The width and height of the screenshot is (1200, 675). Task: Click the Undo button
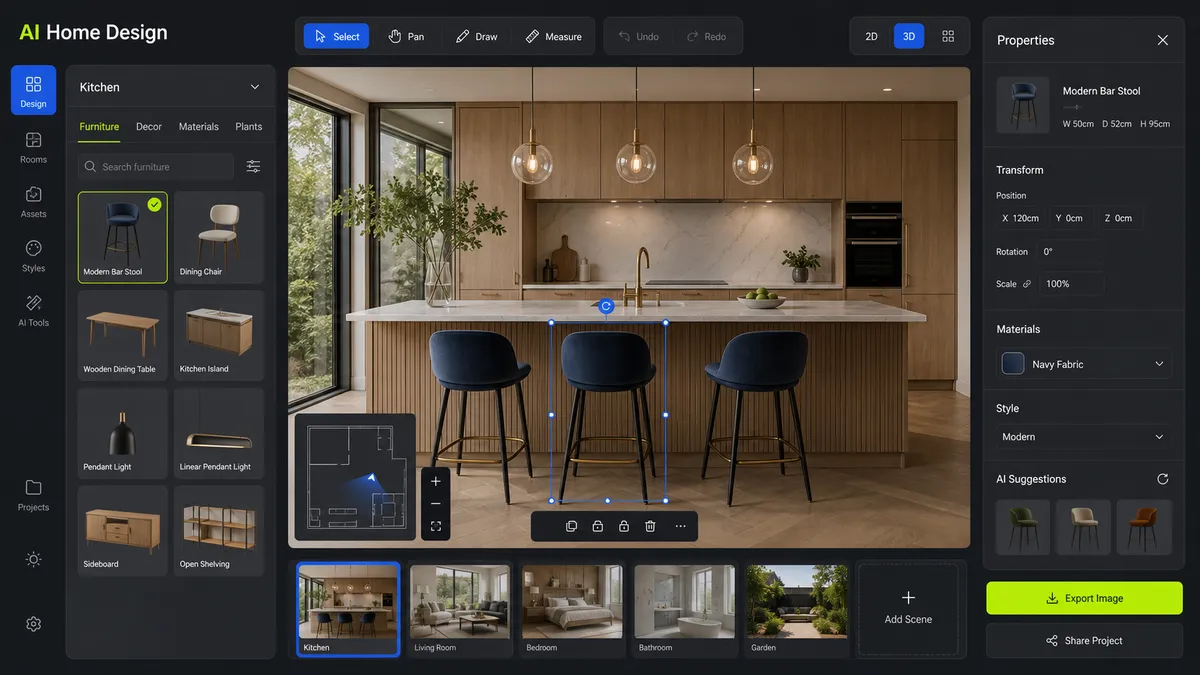pos(638,36)
